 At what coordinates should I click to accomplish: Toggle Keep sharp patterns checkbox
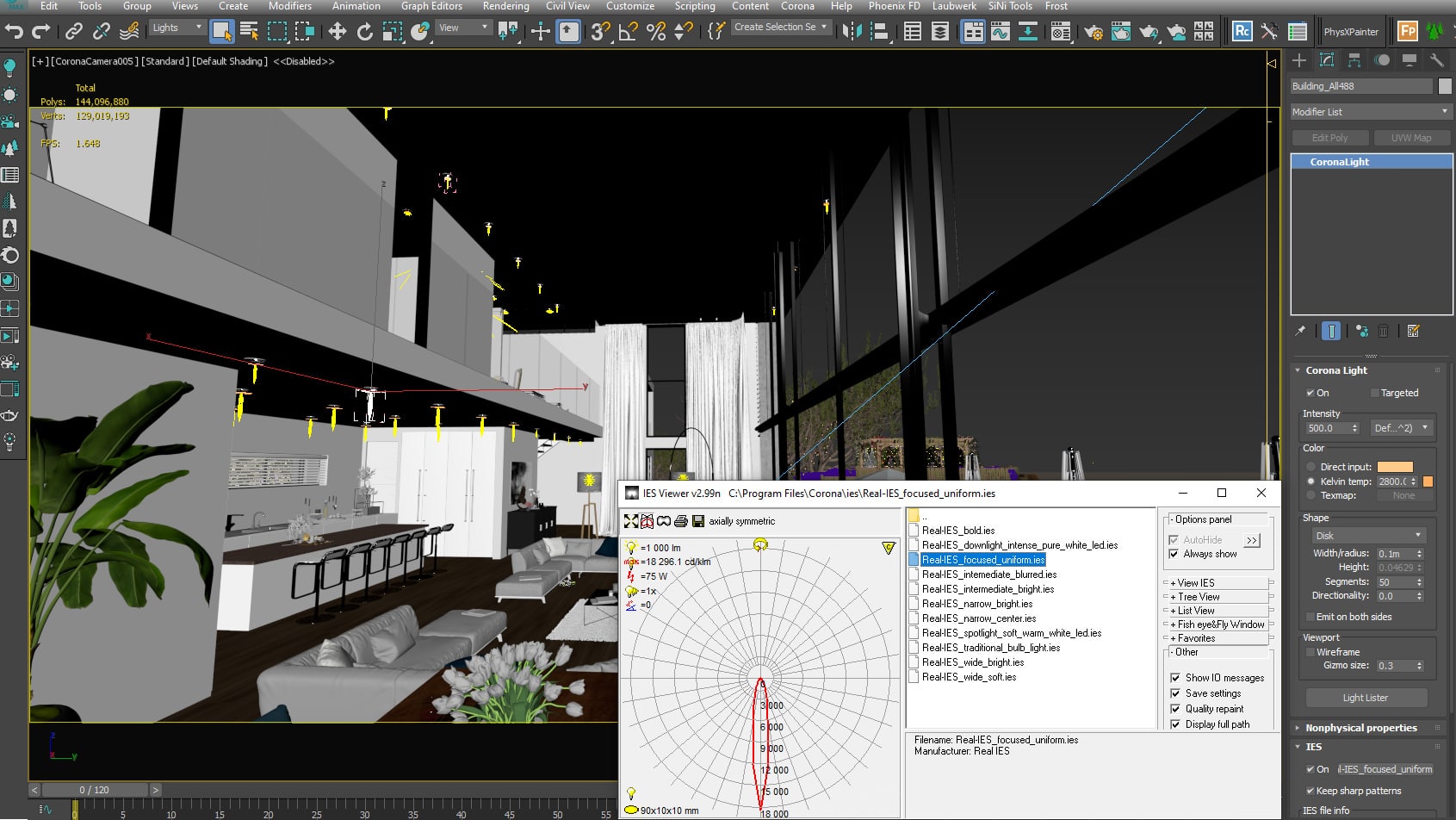tap(1310, 791)
